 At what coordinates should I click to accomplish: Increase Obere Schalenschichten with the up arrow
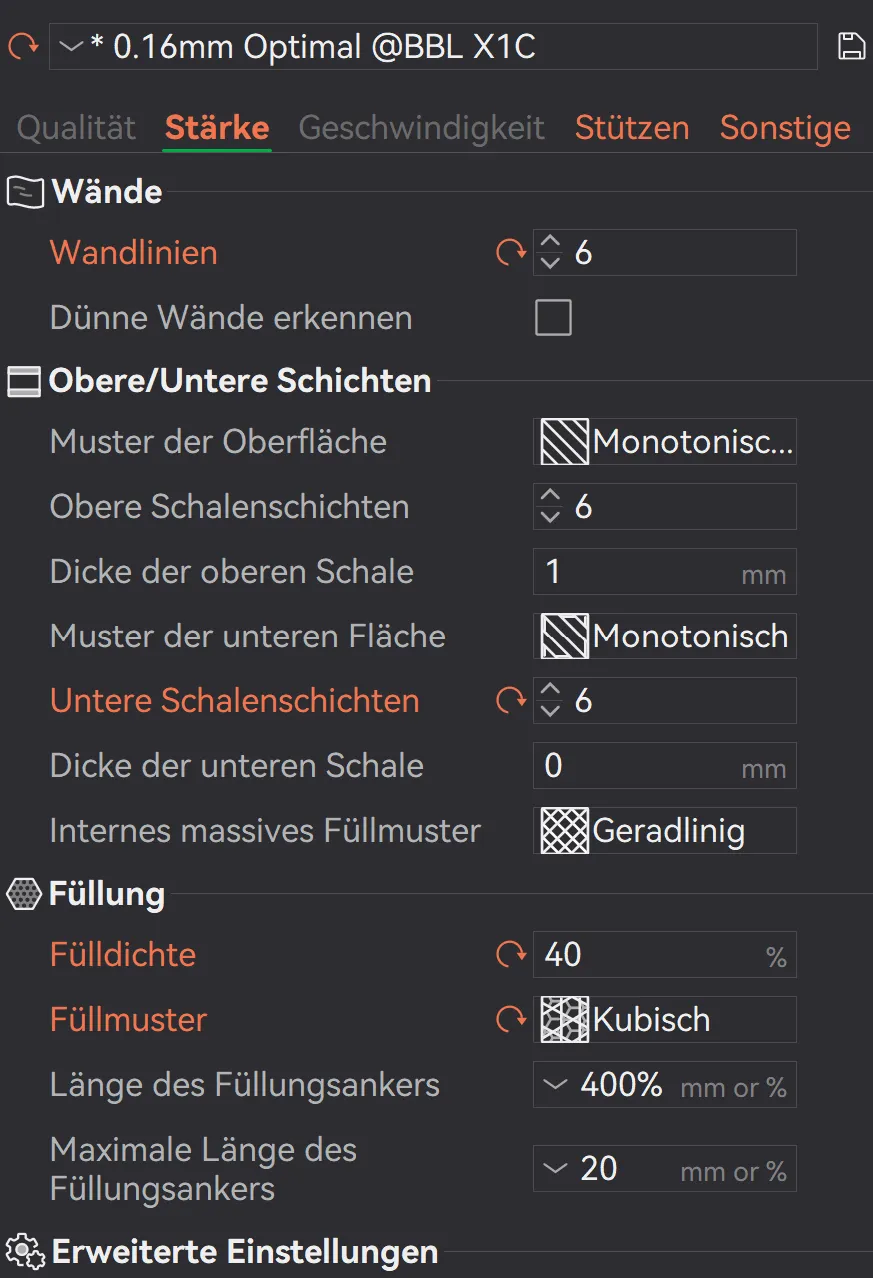550,497
